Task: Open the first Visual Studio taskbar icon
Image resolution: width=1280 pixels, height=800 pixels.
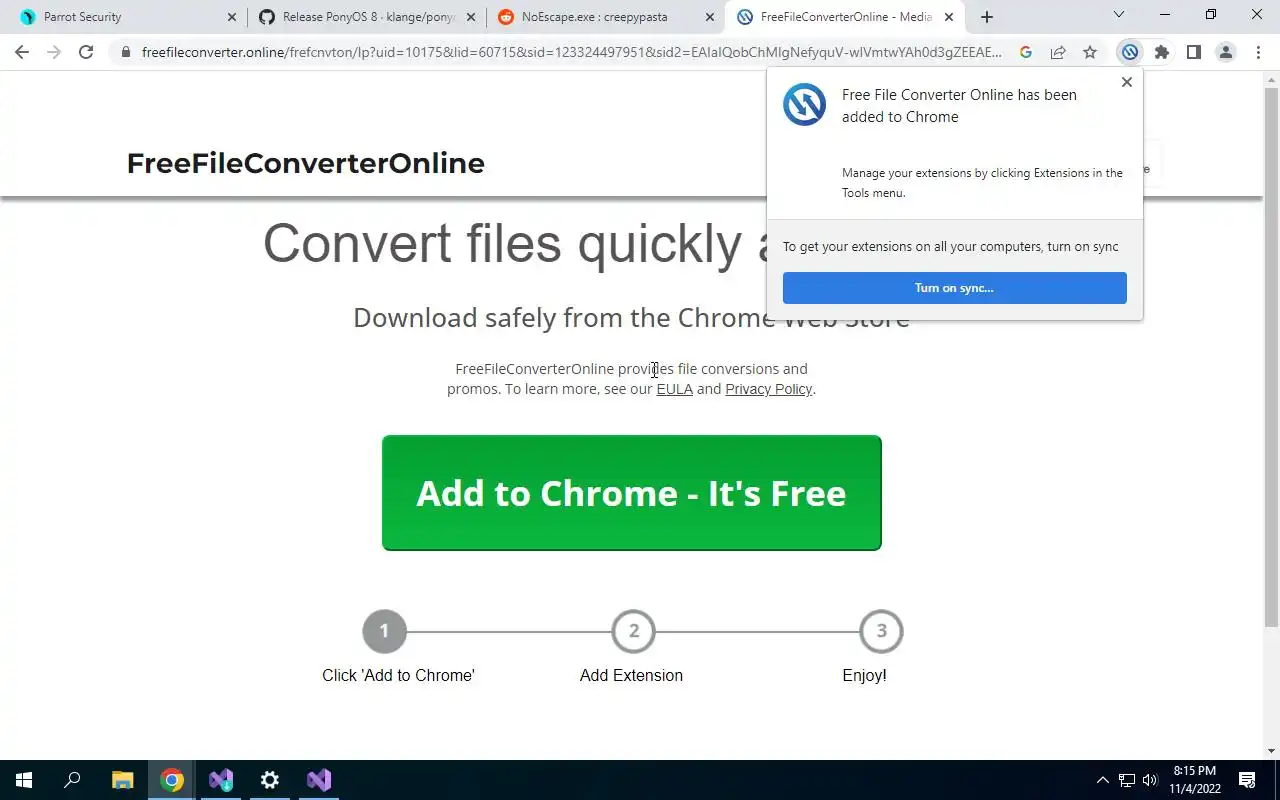Action: 221,780
